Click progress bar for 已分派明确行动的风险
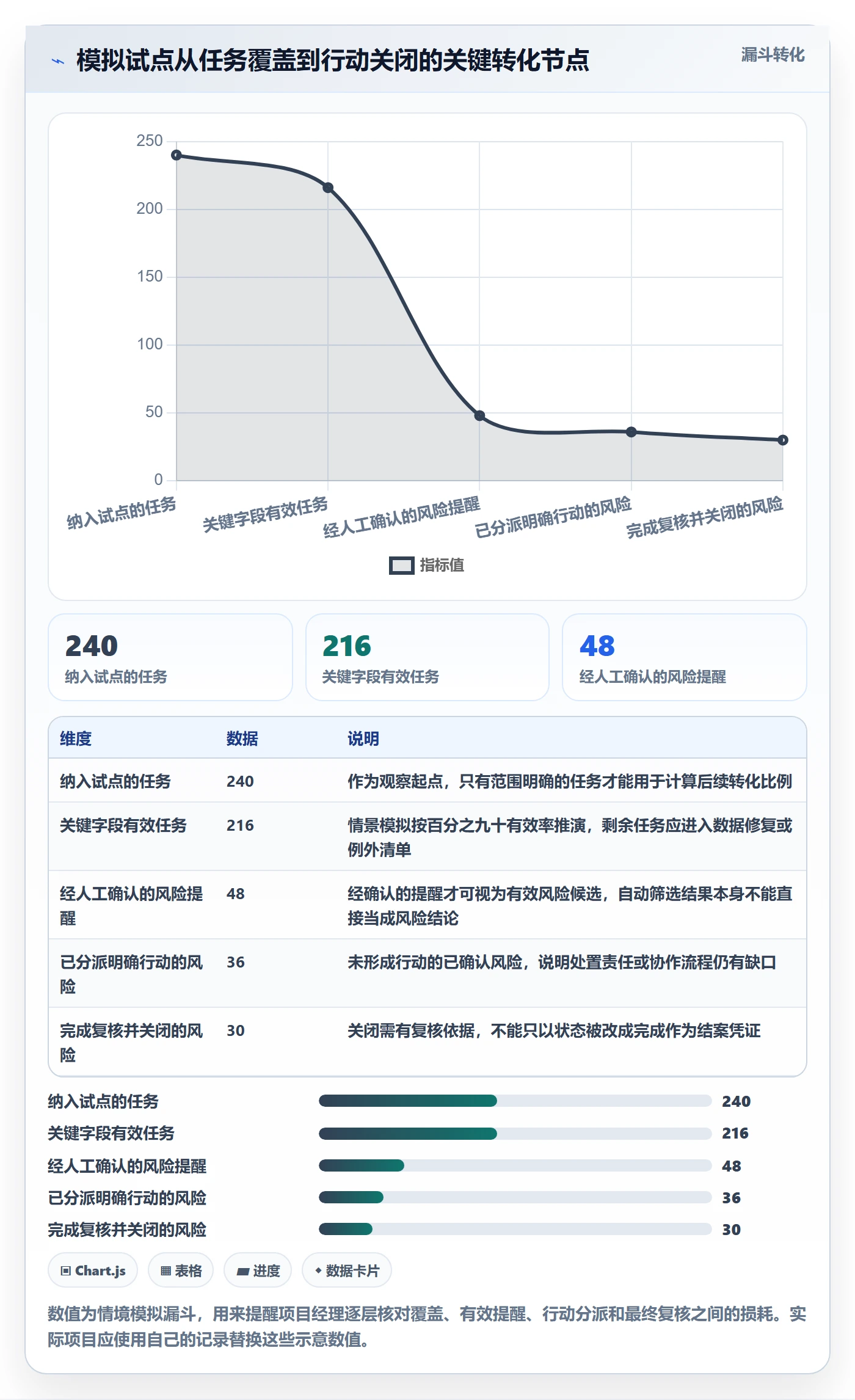Viewport: 855px width, 1400px height. pyautogui.click(x=515, y=1197)
